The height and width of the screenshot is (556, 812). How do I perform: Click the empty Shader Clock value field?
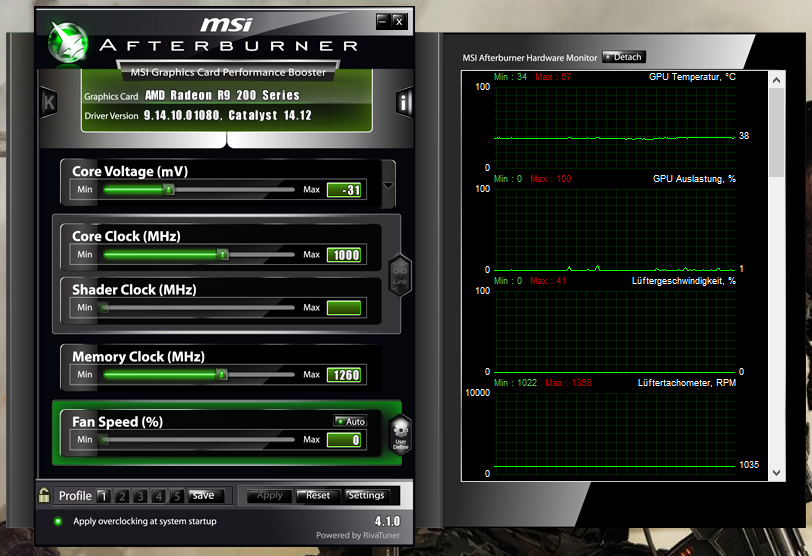point(344,308)
